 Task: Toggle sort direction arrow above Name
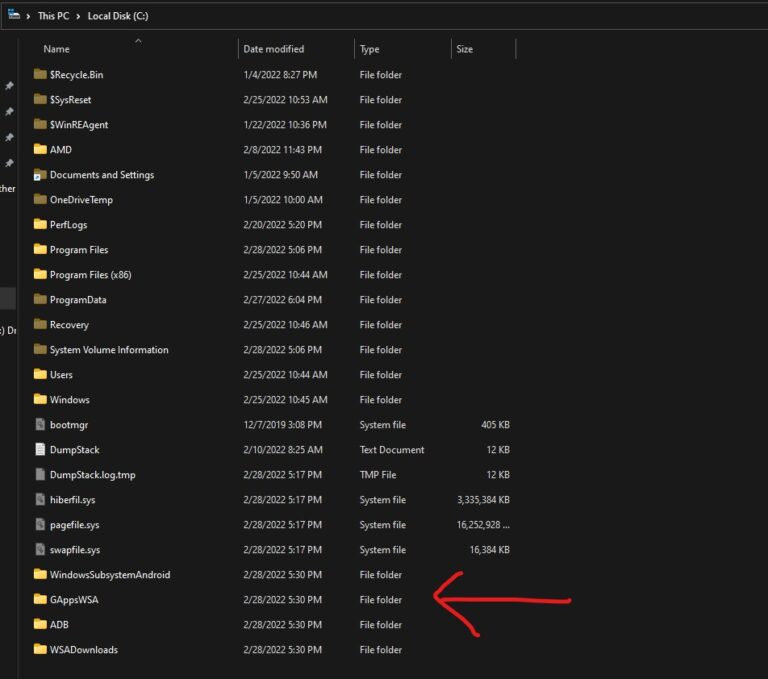click(138, 41)
